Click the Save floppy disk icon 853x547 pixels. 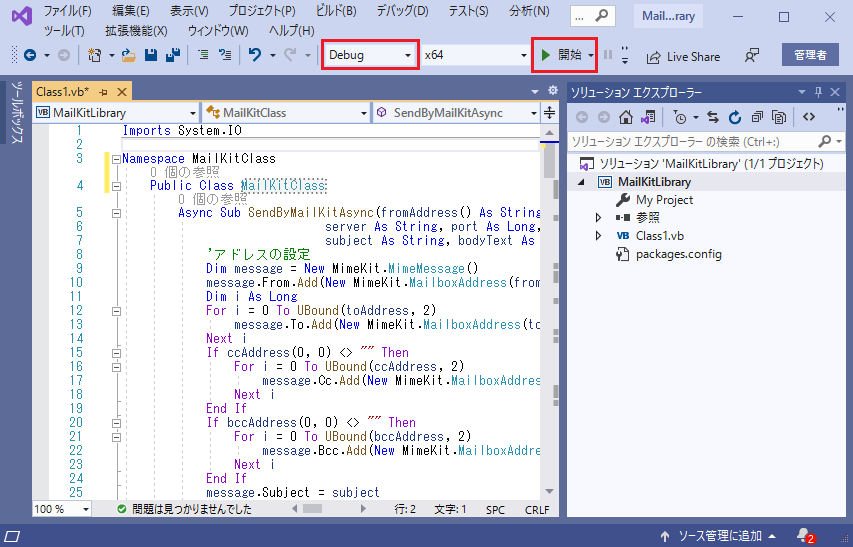point(151,55)
